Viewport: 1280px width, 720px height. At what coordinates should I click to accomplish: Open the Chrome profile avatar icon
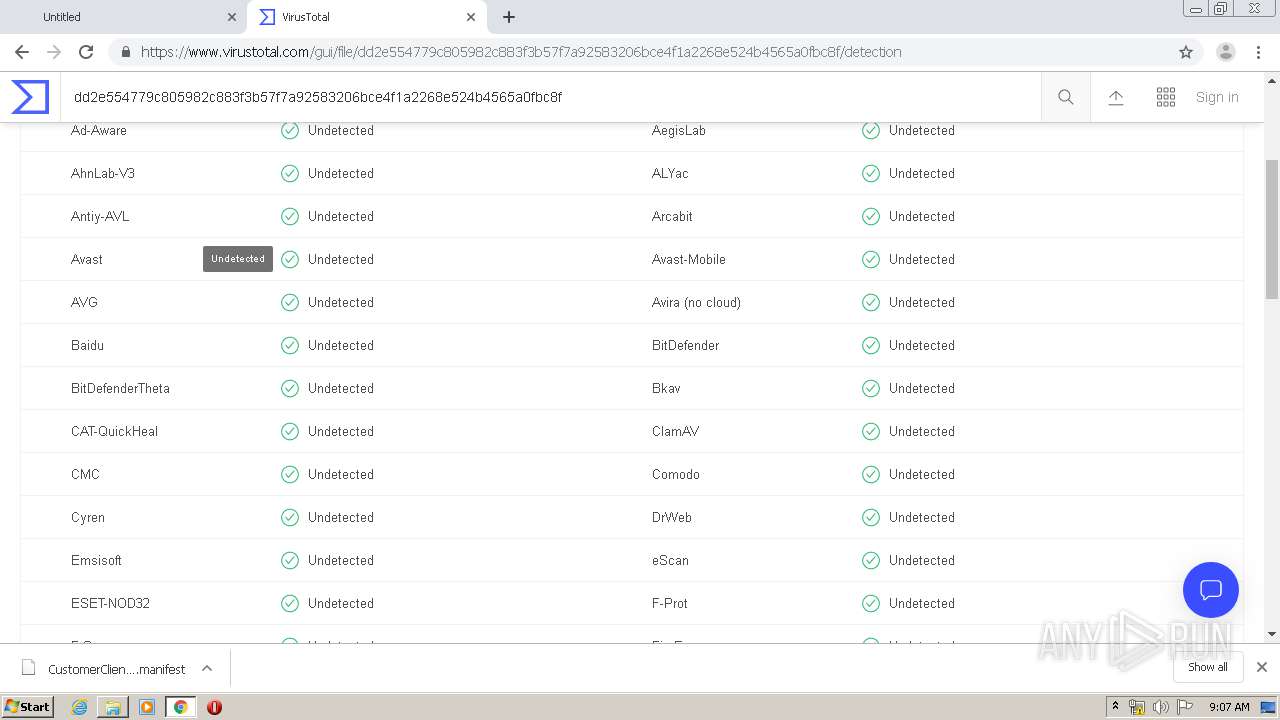[1226, 52]
